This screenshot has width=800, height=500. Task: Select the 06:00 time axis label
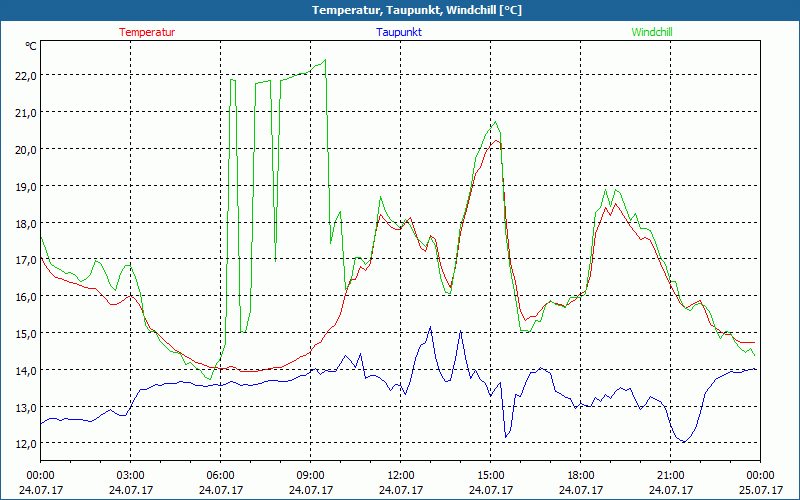[x=220, y=475]
